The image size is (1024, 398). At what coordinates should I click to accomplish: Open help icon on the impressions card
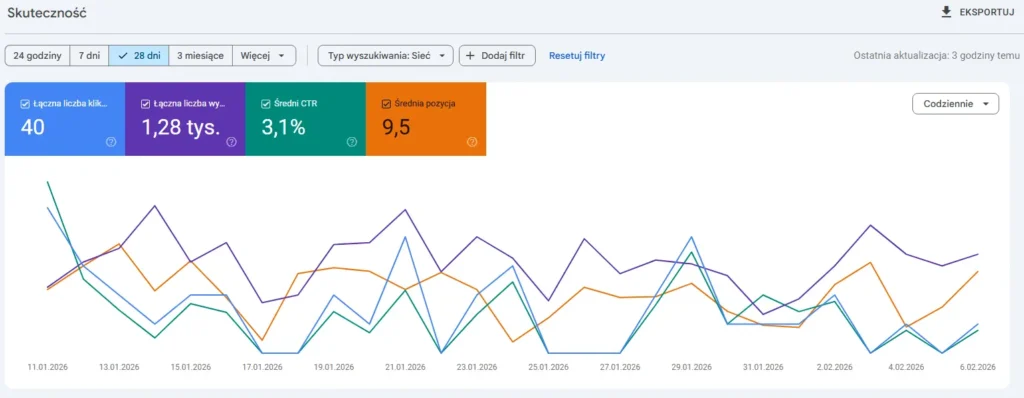click(x=231, y=142)
